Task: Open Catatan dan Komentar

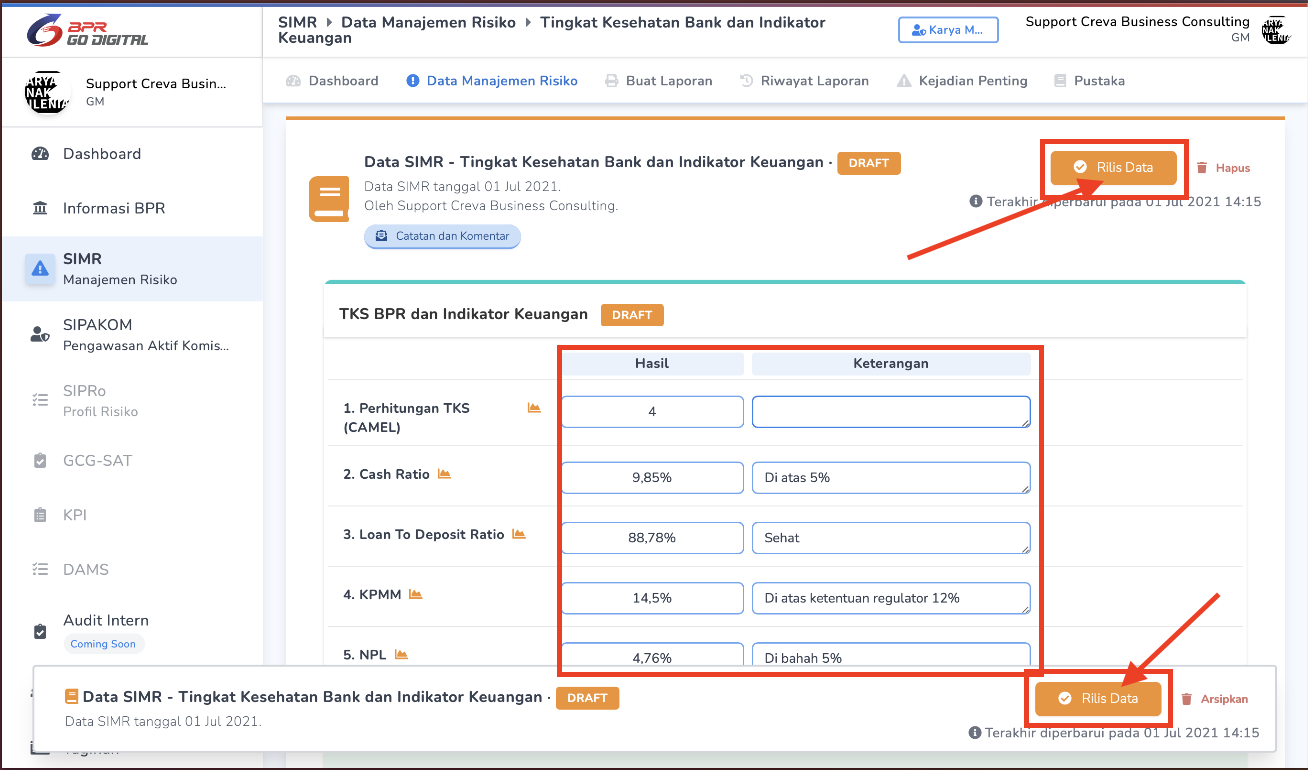Action: (x=442, y=236)
